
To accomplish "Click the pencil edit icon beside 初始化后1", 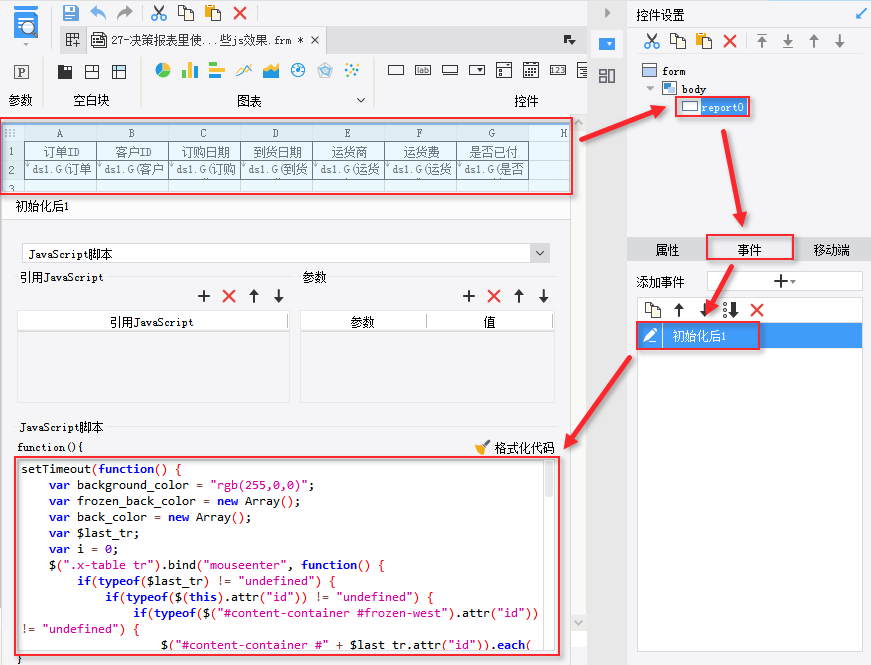I will tap(651, 336).
